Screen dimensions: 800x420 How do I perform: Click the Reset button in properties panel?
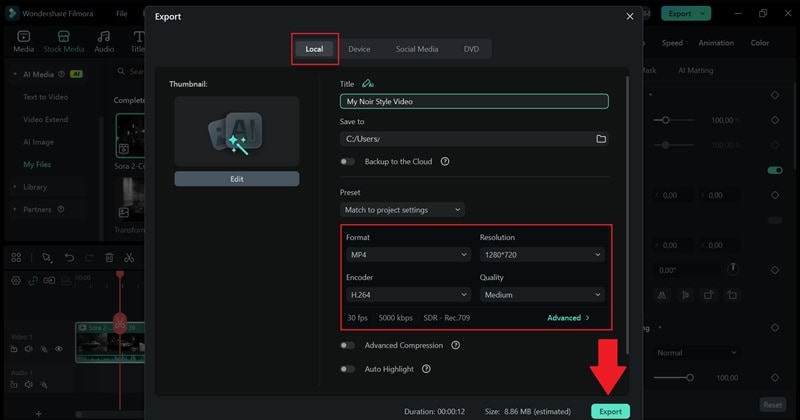click(x=772, y=405)
